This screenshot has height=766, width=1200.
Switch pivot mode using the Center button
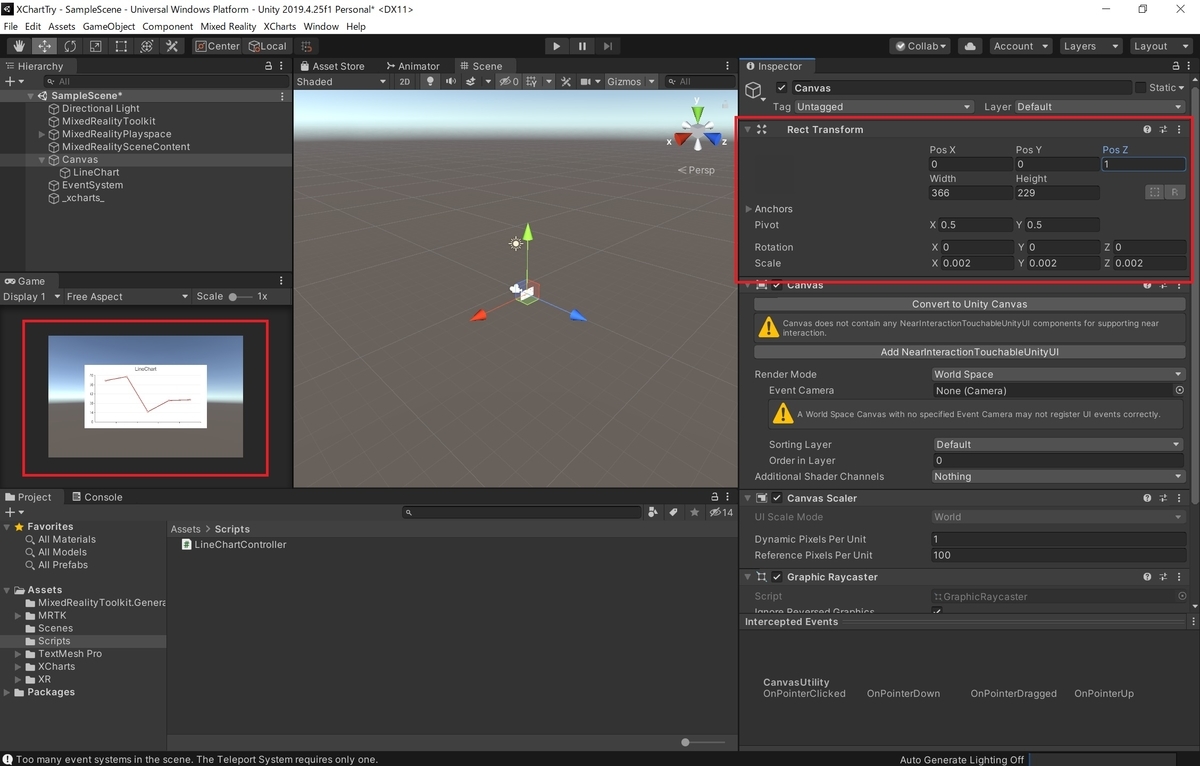coord(218,45)
